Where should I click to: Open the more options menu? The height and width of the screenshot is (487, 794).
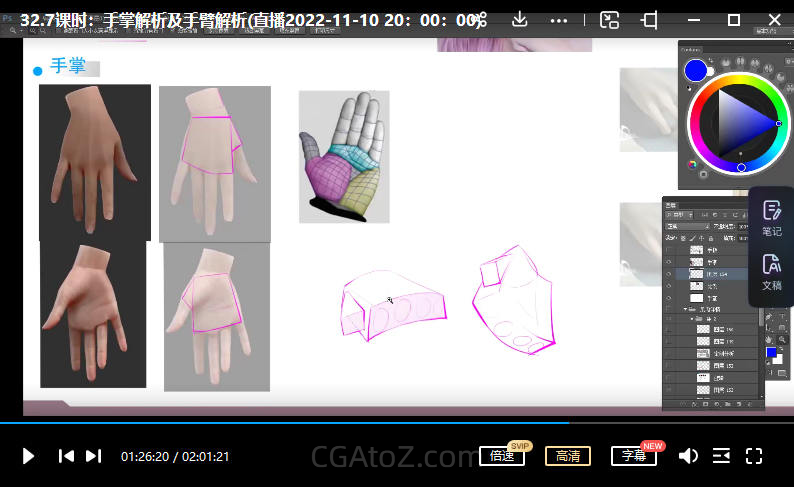[559, 20]
